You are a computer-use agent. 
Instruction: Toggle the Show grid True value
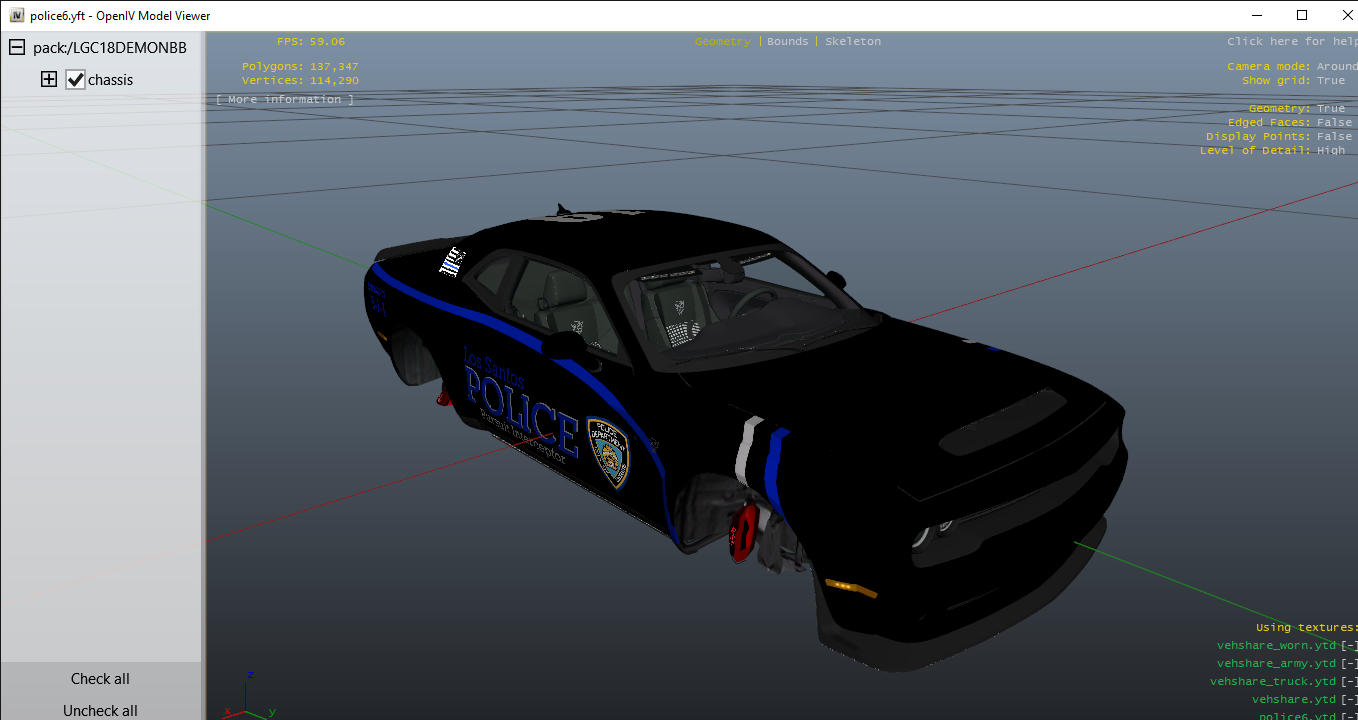click(1330, 81)
